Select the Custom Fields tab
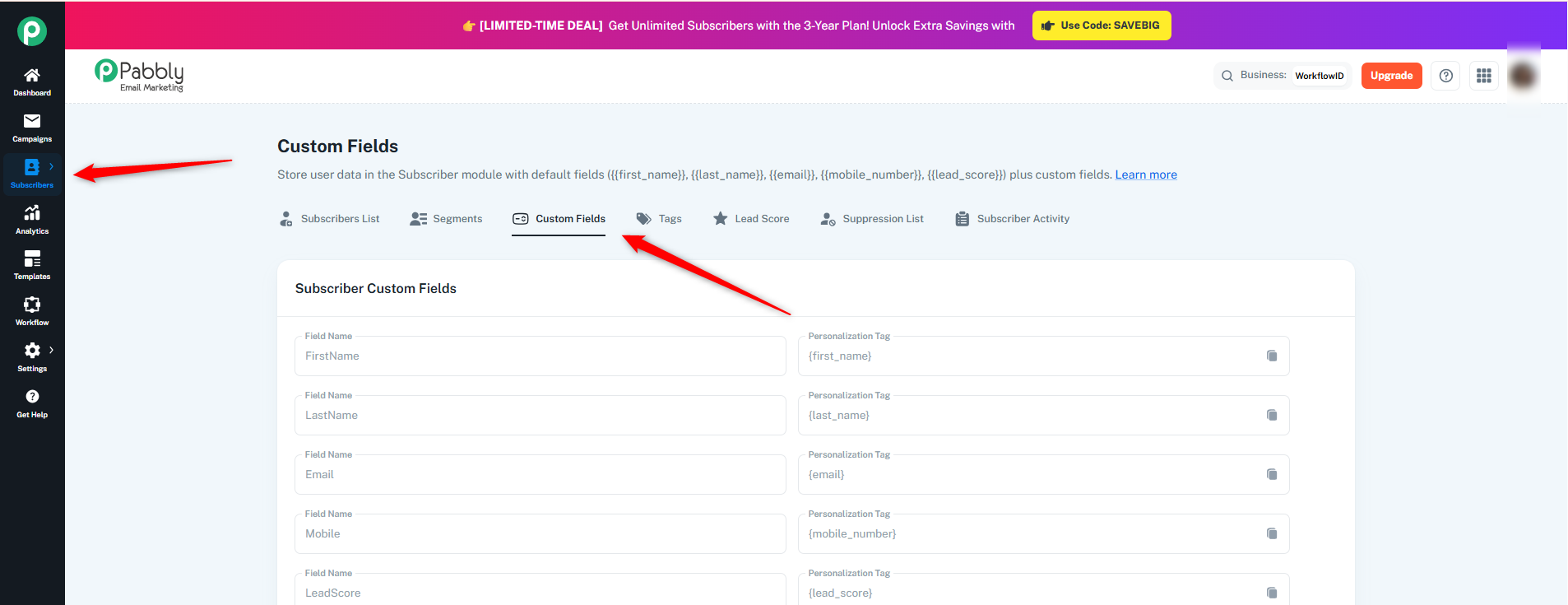1568x605 pixels. [x=559, y=219]
